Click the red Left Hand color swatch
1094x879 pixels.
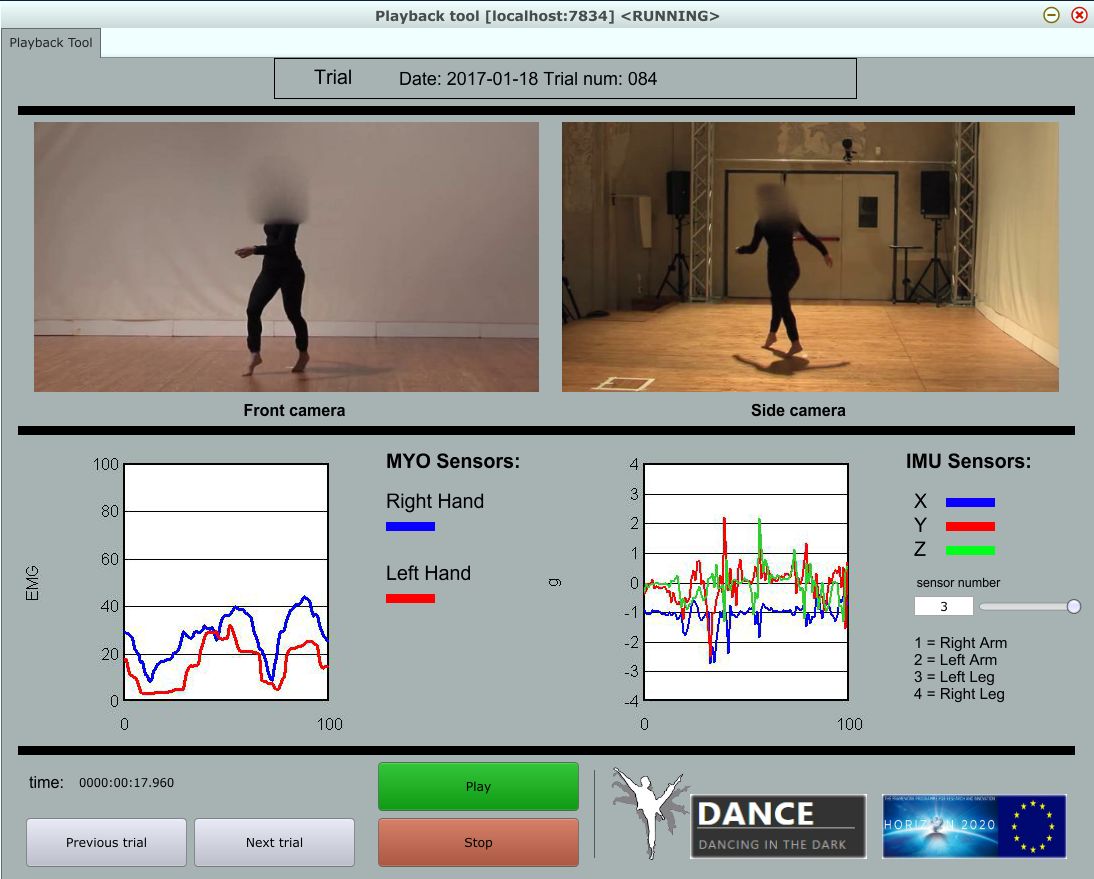[410, 597]
